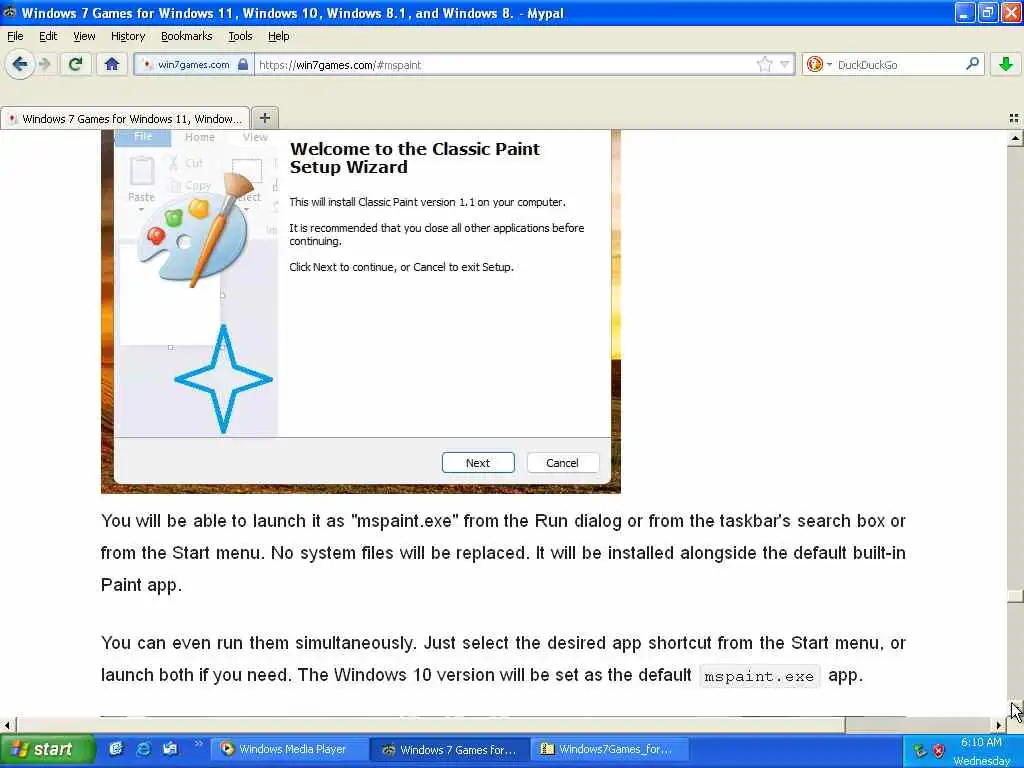
Task: Bookmark this page with the star icon
Action: pyautogui.click(x=764, y=64)
